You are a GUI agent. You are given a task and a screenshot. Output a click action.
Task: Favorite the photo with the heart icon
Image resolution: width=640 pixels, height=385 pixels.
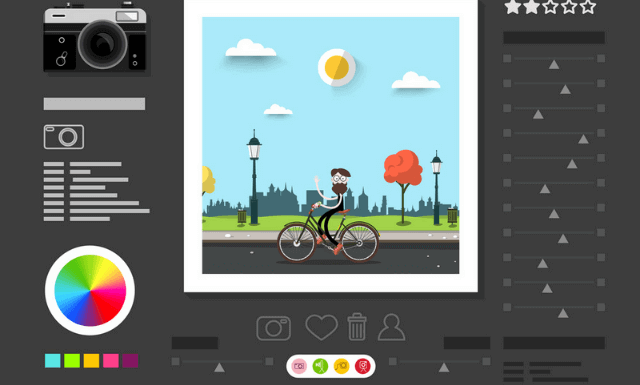coord(322,327)
